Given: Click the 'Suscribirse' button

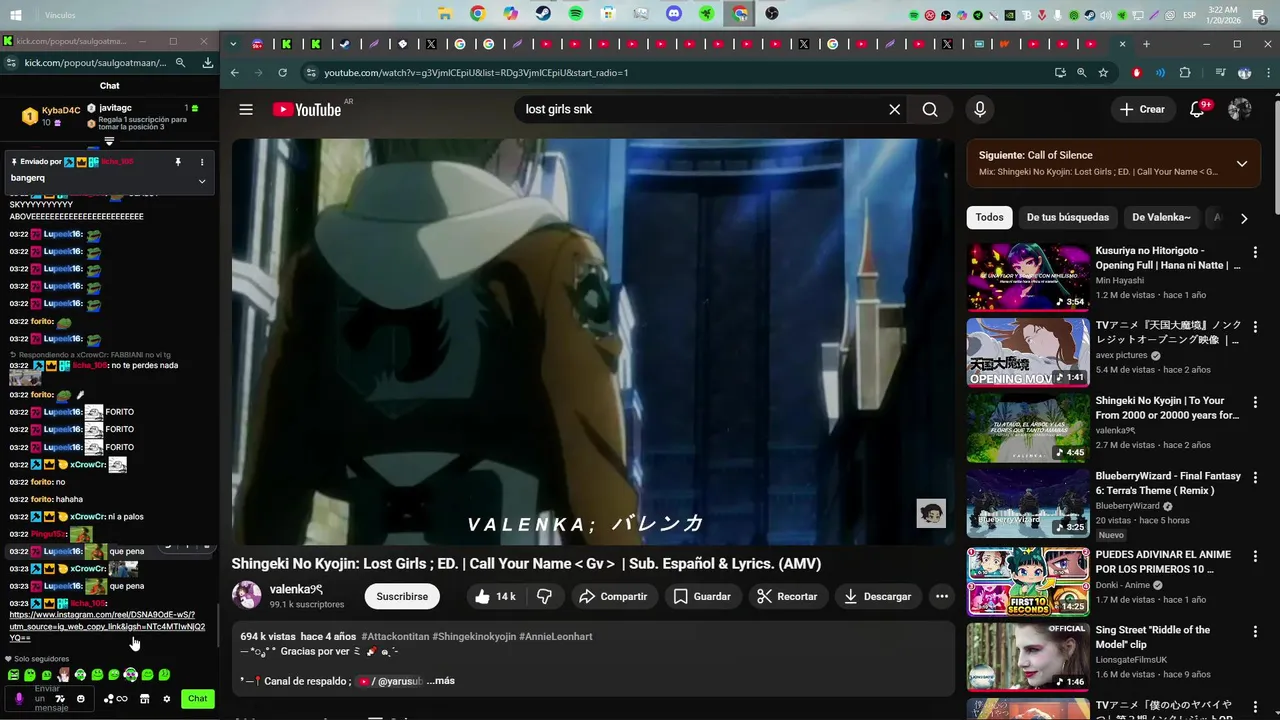Looking at the screenshot, I should click(402, 596).
